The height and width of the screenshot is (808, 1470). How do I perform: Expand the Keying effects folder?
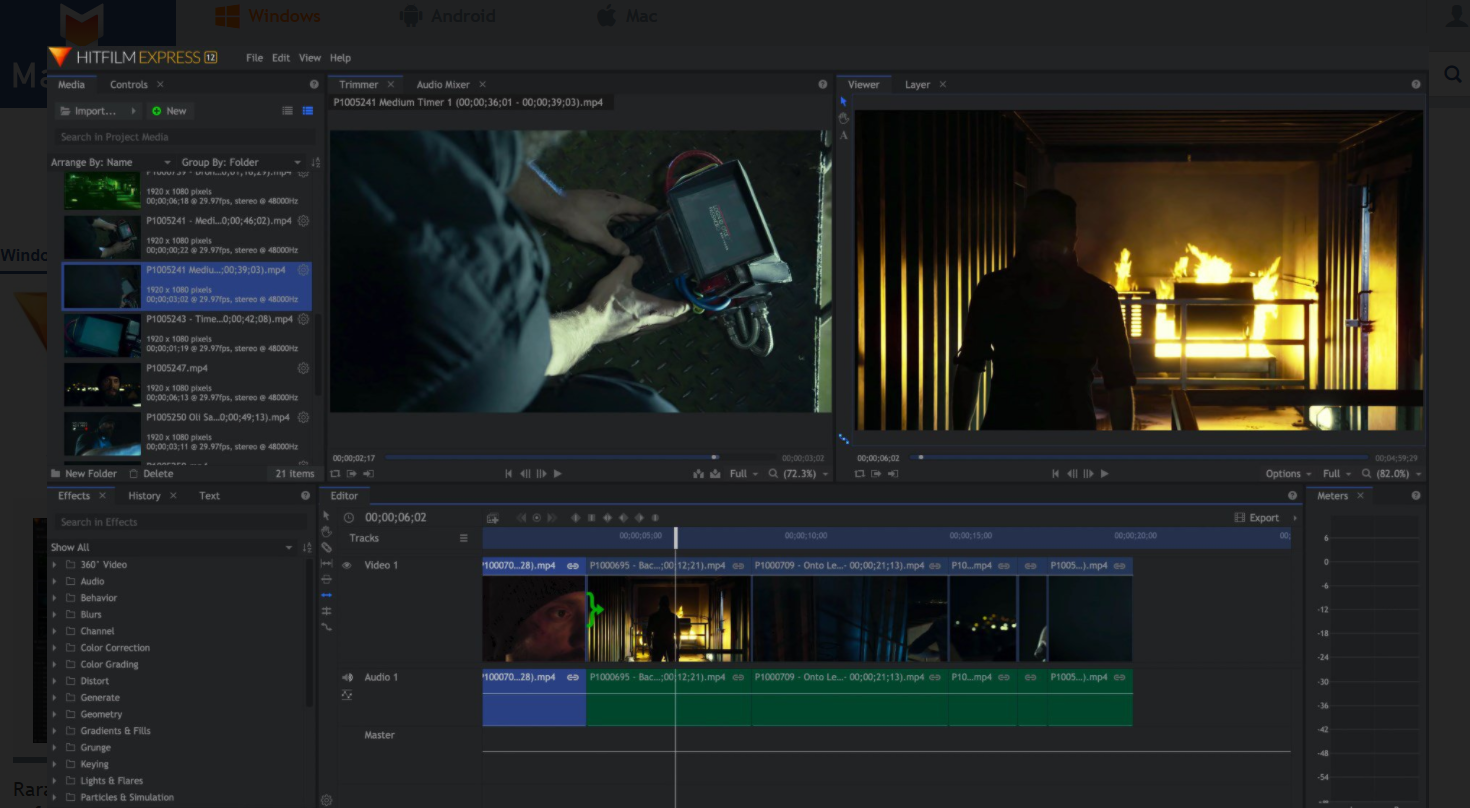[54, 765]
